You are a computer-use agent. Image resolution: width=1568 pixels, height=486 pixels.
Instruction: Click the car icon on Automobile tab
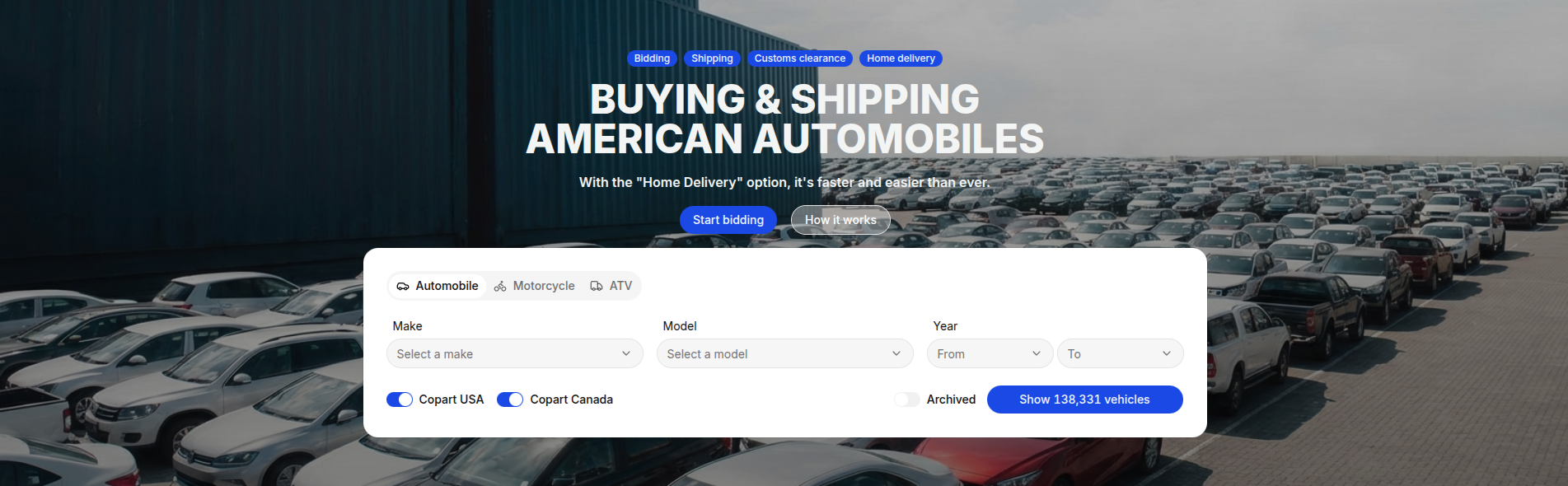click(x=403, y=287)
